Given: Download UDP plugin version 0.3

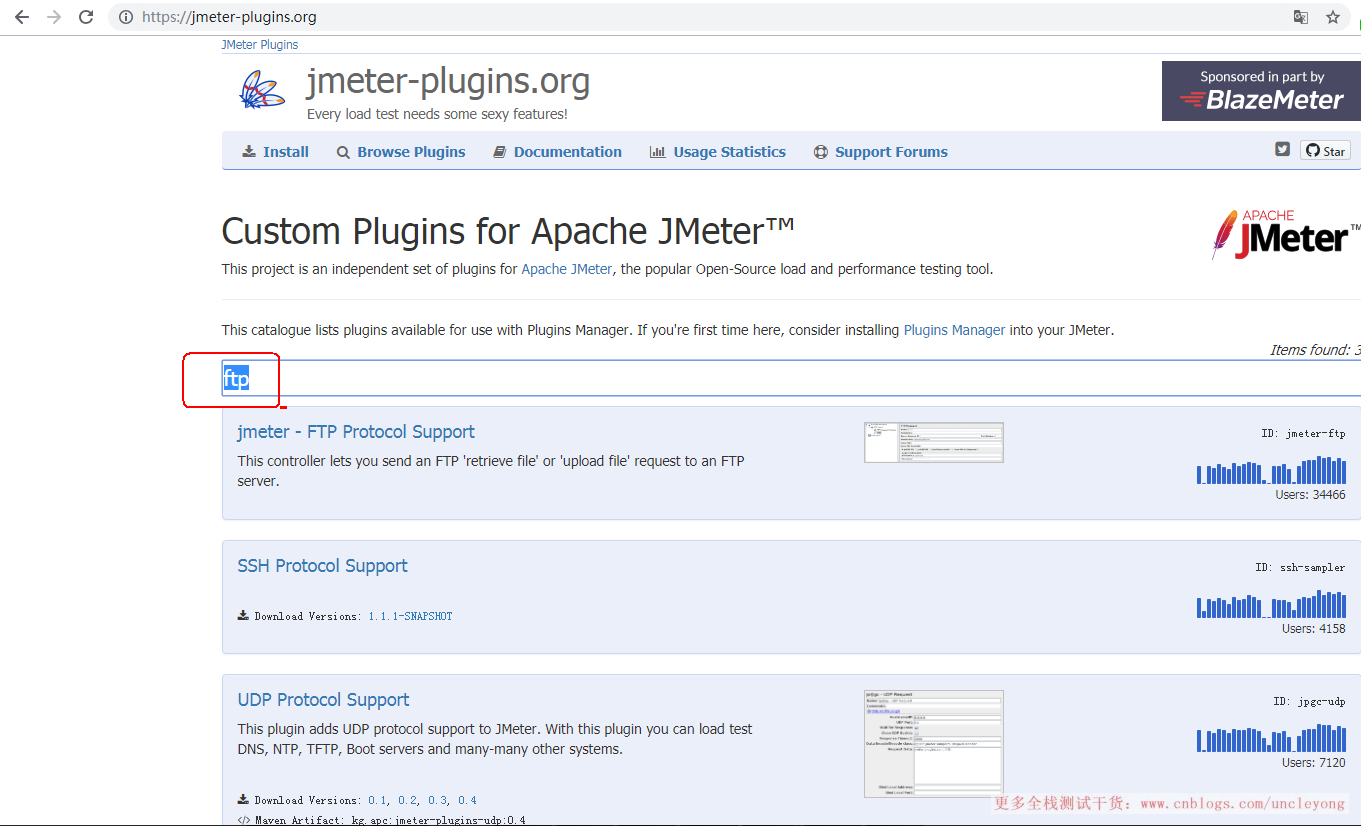Looking at the screenshot, I should (437, 800).
